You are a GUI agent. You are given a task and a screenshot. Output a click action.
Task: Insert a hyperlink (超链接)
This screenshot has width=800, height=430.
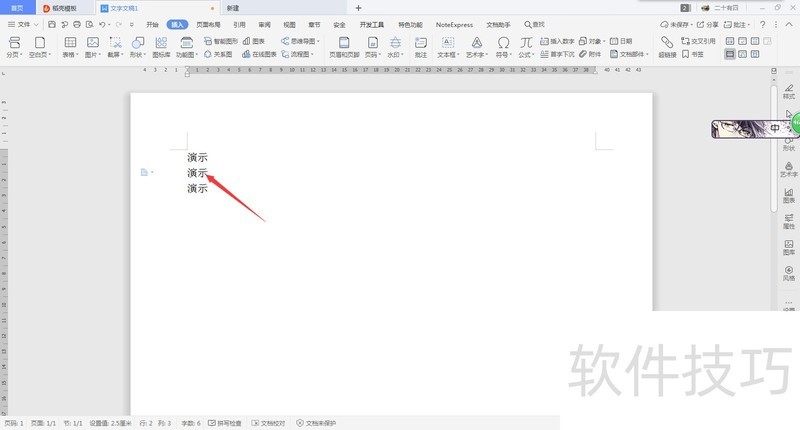667,46
